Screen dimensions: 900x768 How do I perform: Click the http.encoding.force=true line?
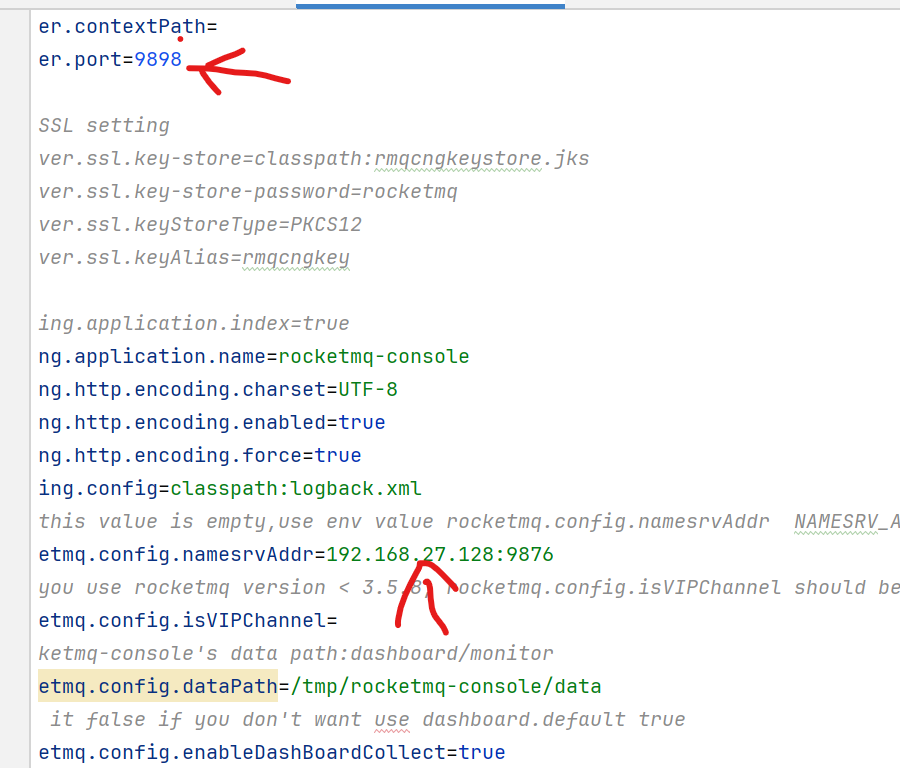coord(200,456)
